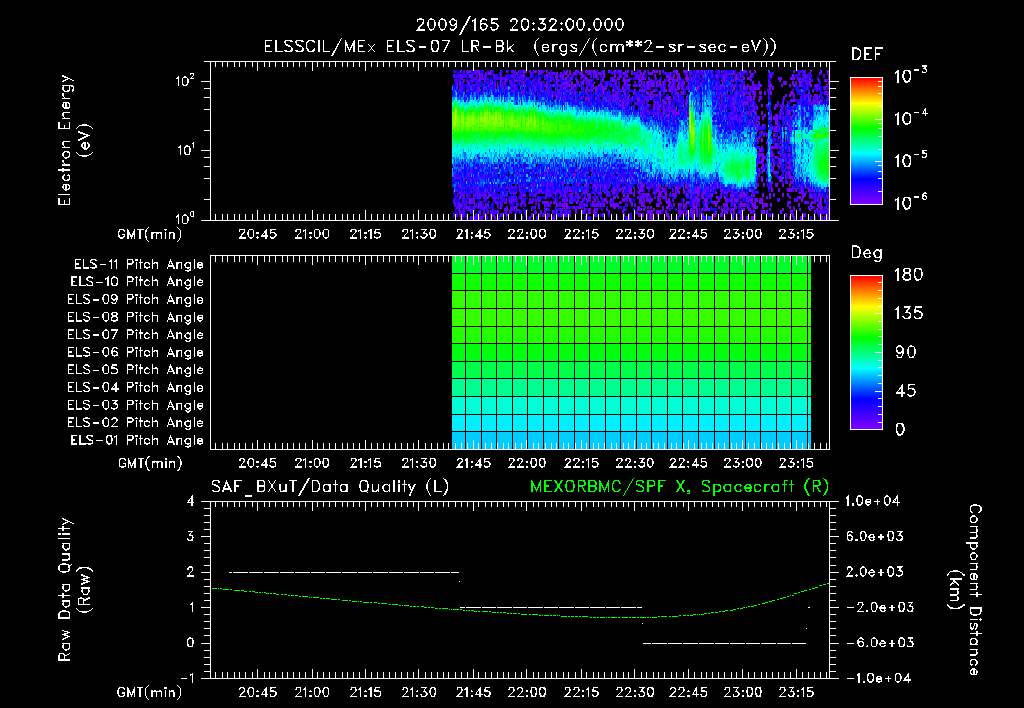
Task: Select the ELS-11 Pitch Angle row label
Action: (138, 265)
